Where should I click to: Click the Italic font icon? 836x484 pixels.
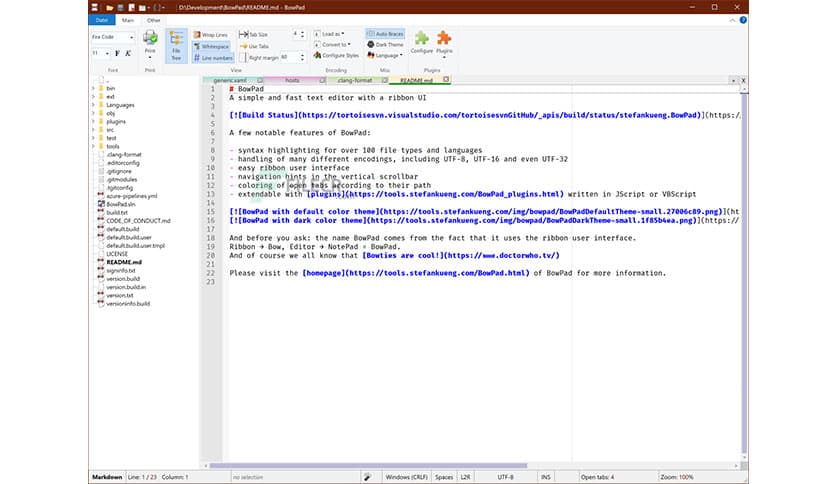(129, 53)
